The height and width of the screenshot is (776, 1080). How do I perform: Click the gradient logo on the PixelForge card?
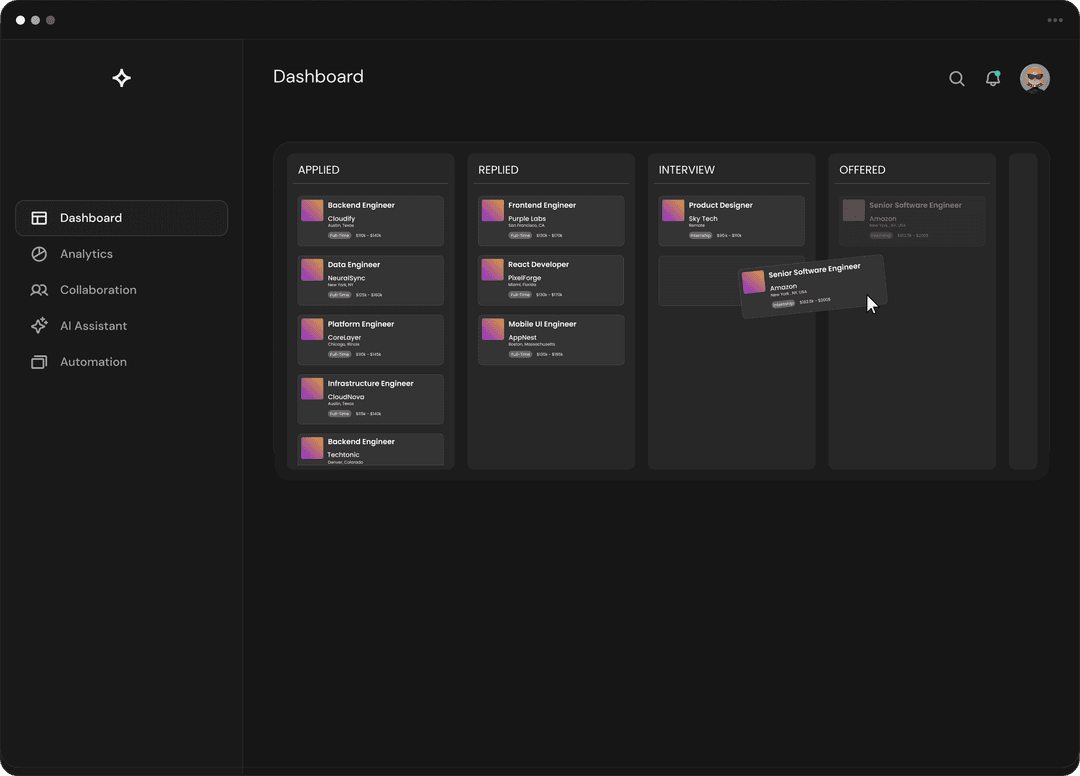(x=492, y=269)
